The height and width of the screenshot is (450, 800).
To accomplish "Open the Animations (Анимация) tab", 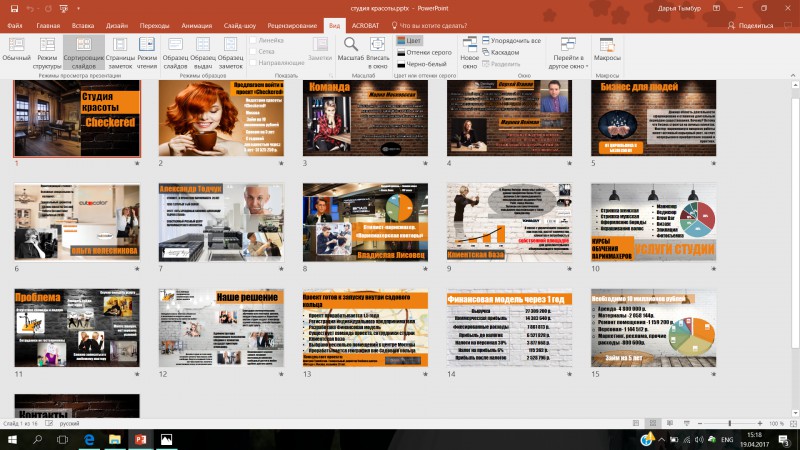I will pyautogui.click(x=196, y=26).
